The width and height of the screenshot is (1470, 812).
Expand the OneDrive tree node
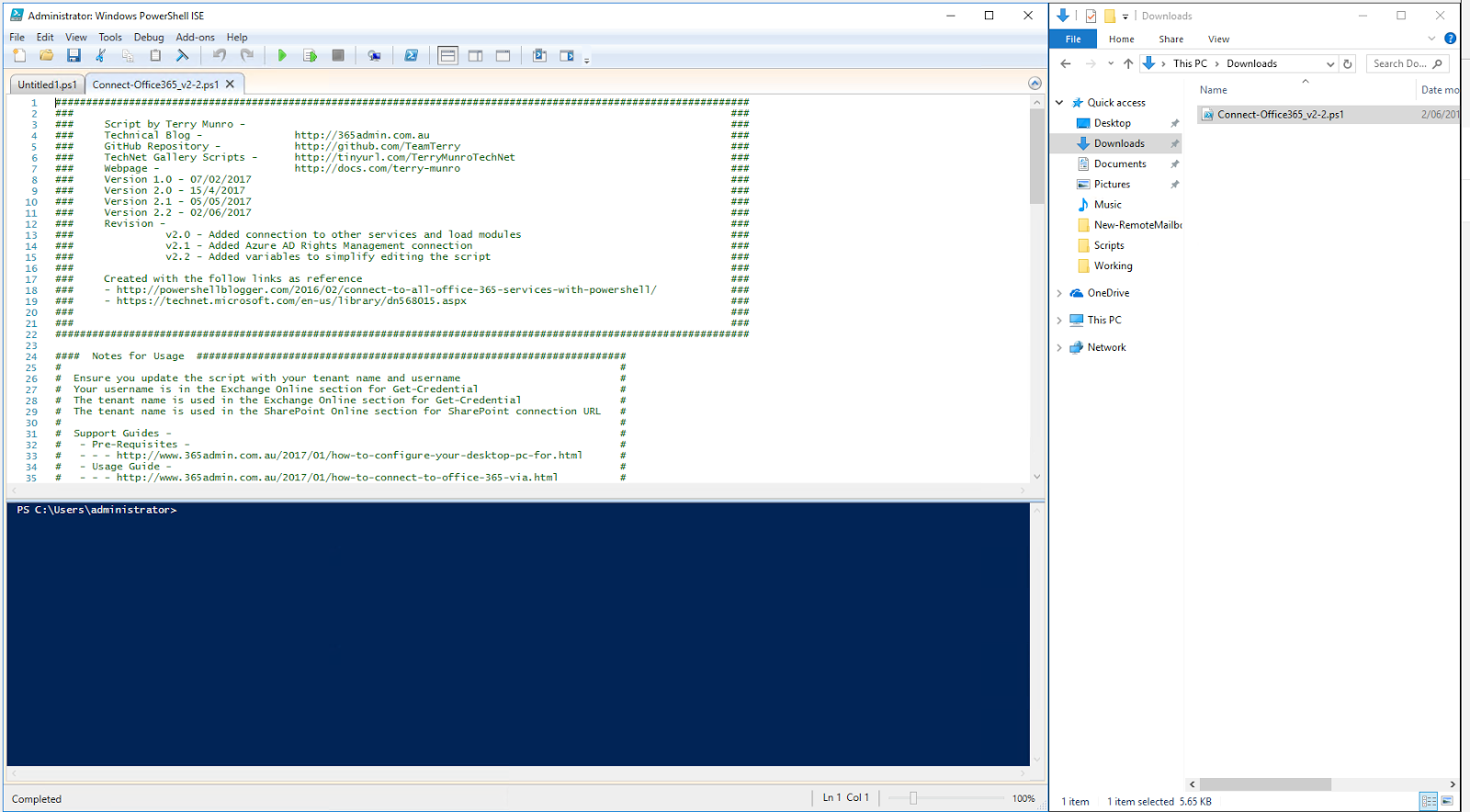1059,293
